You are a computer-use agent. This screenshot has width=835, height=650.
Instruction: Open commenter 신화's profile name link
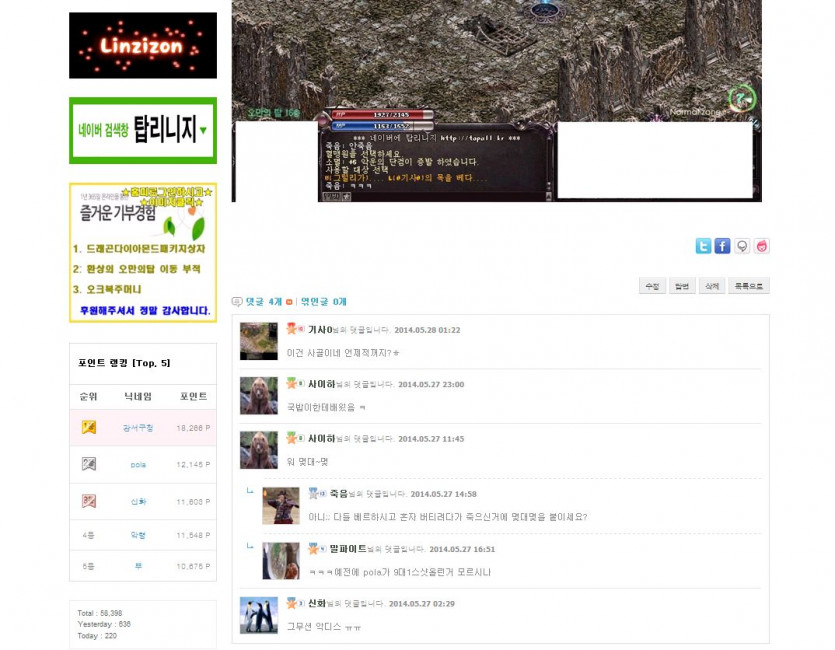pyautogui.click(x=317, y=603)
